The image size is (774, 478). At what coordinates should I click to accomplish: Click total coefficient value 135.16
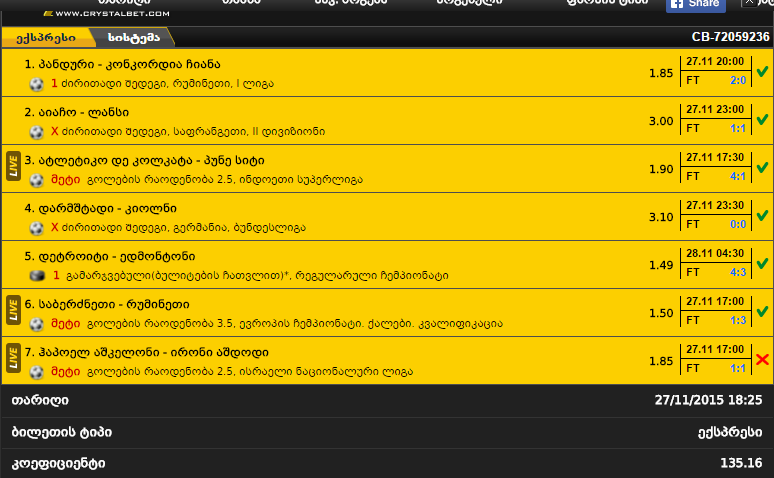[741, 463]
